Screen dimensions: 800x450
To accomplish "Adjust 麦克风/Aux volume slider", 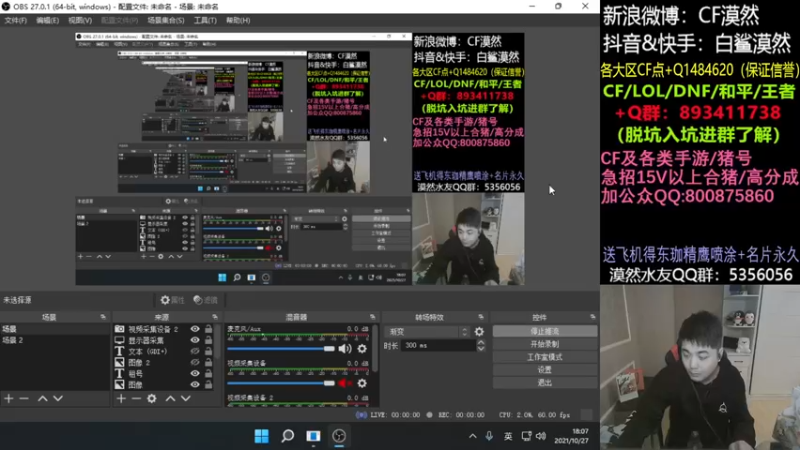I will pyautogui.click(x=281, y=348).
